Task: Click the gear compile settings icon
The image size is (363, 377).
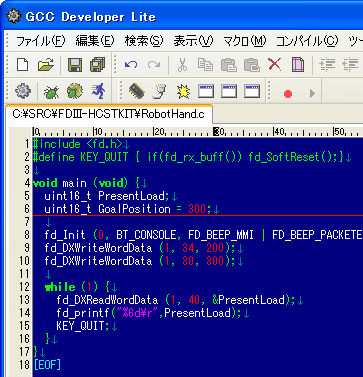Action: 23,91
